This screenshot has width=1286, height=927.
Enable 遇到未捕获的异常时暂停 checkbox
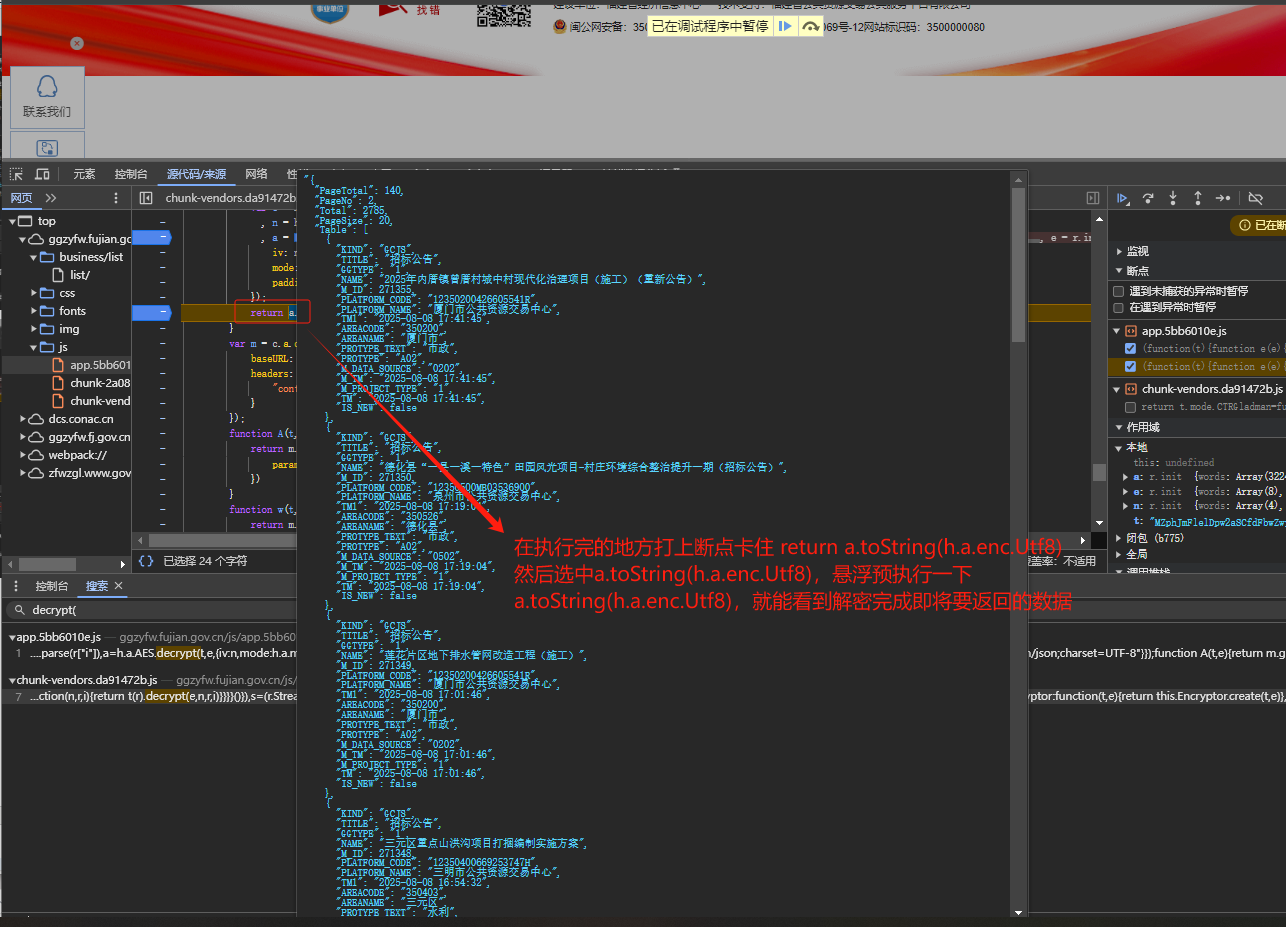point(1120,291)
